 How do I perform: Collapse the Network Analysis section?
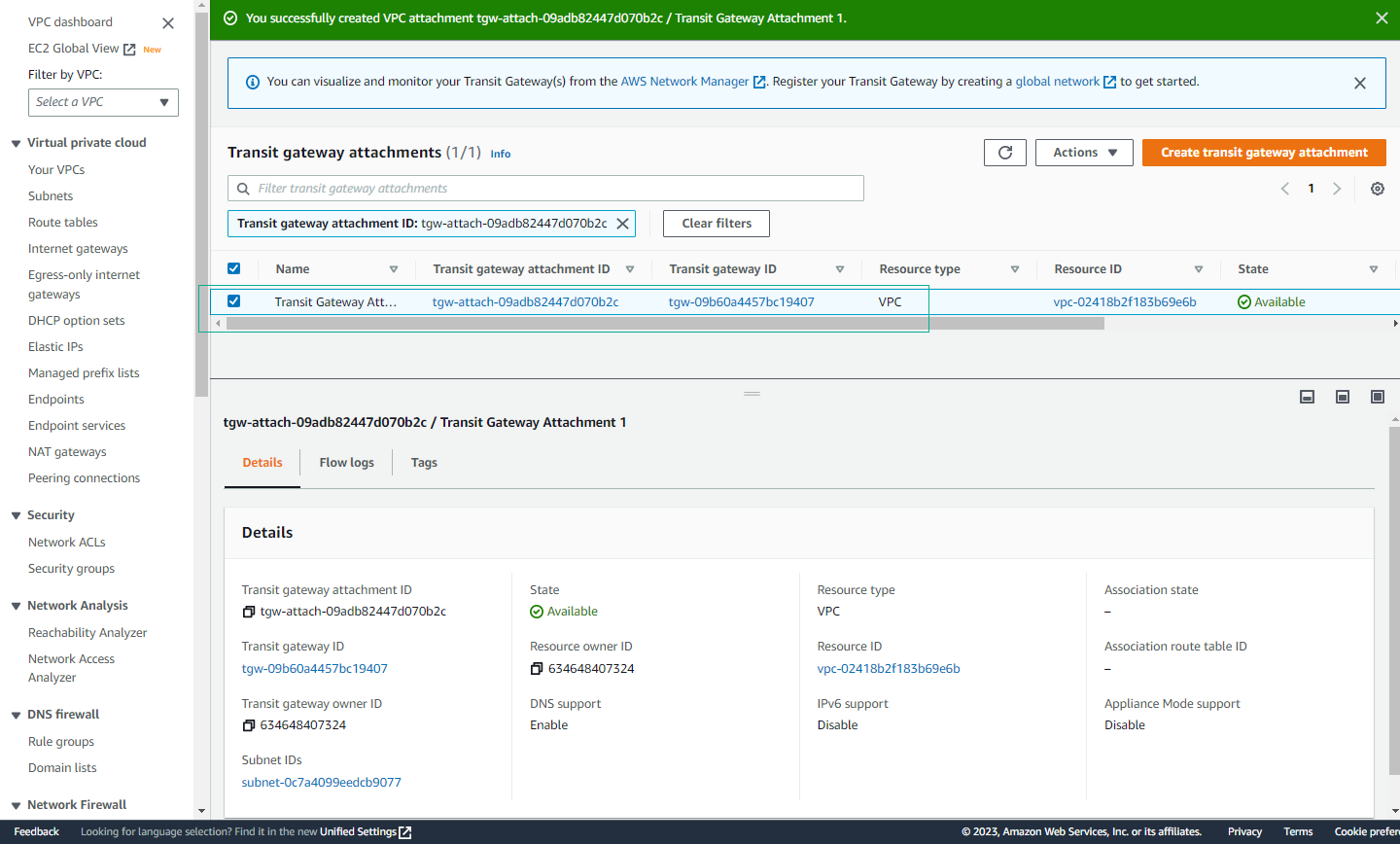click(16, 606)
